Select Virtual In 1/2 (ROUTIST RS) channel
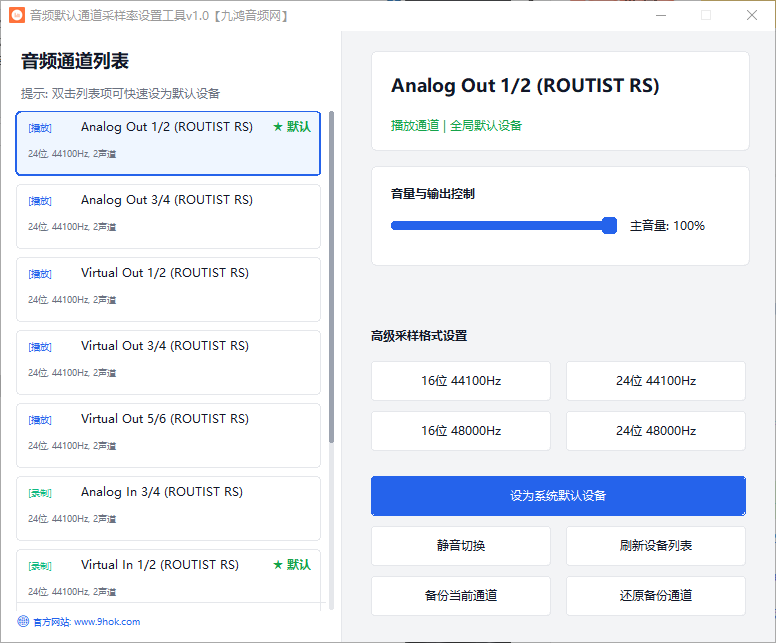This screenshot has width=776, height=643. click(x=168, y=580)
